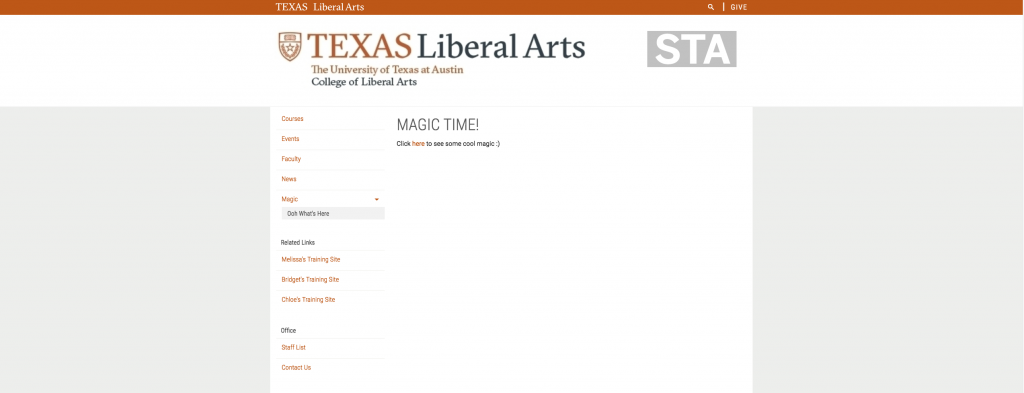
Task: Click the UT shield logo in header
Action: pos(290,47)
